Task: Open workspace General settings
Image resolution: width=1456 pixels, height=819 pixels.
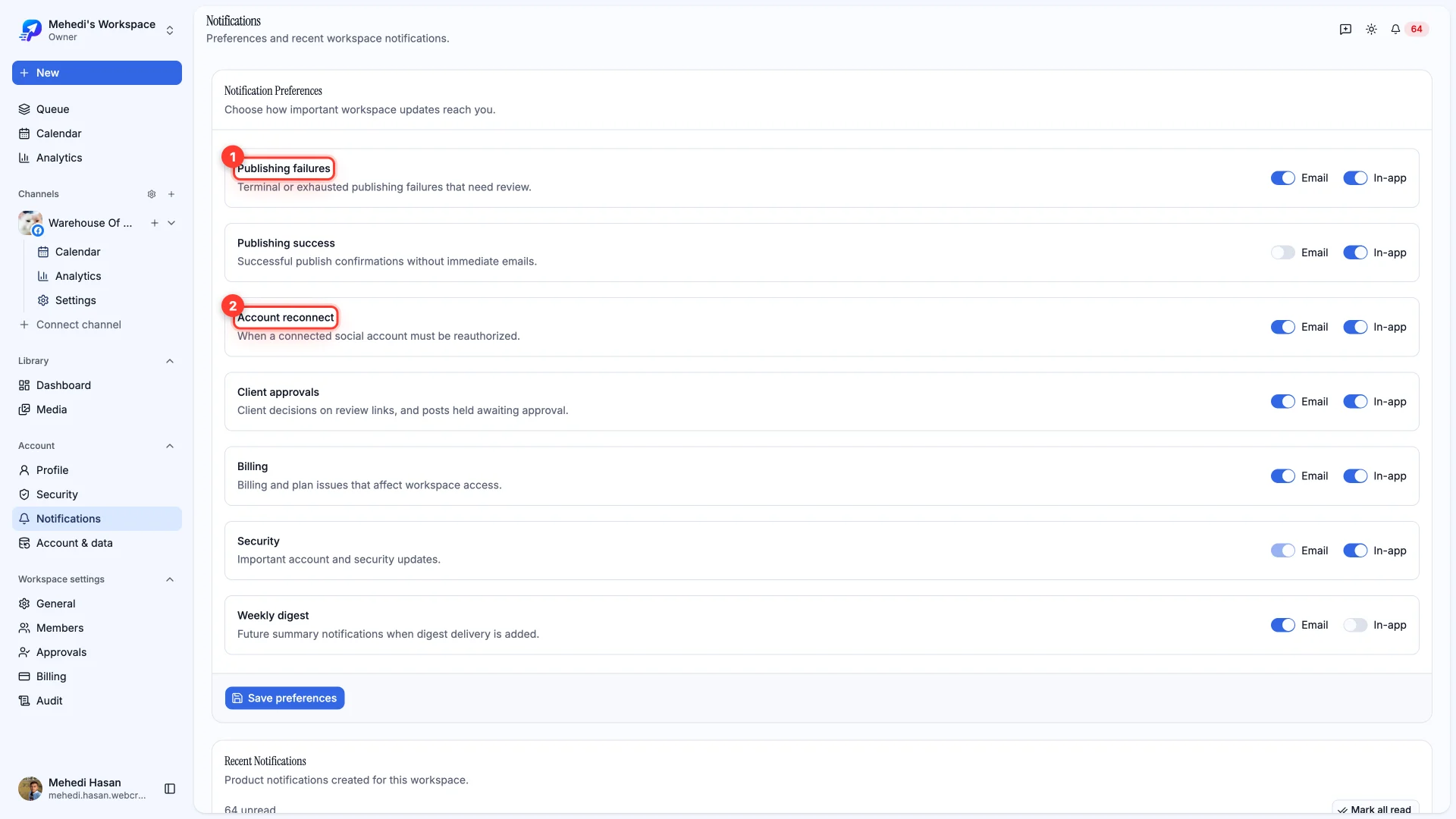Action: click(x=97, y=604)
